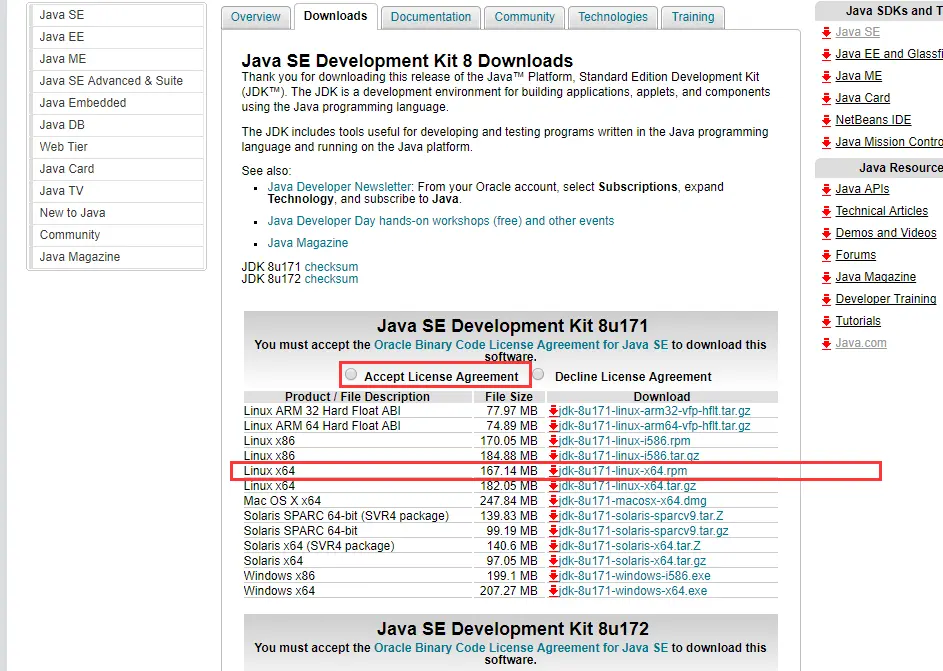Image resolution: width=943 pixels, height=671 pixels.
Task: Click download arrow icon for jdk-8u171-linux-arm64-vfp-hflt.tar.gz
Action: click(x=554, y=426)
